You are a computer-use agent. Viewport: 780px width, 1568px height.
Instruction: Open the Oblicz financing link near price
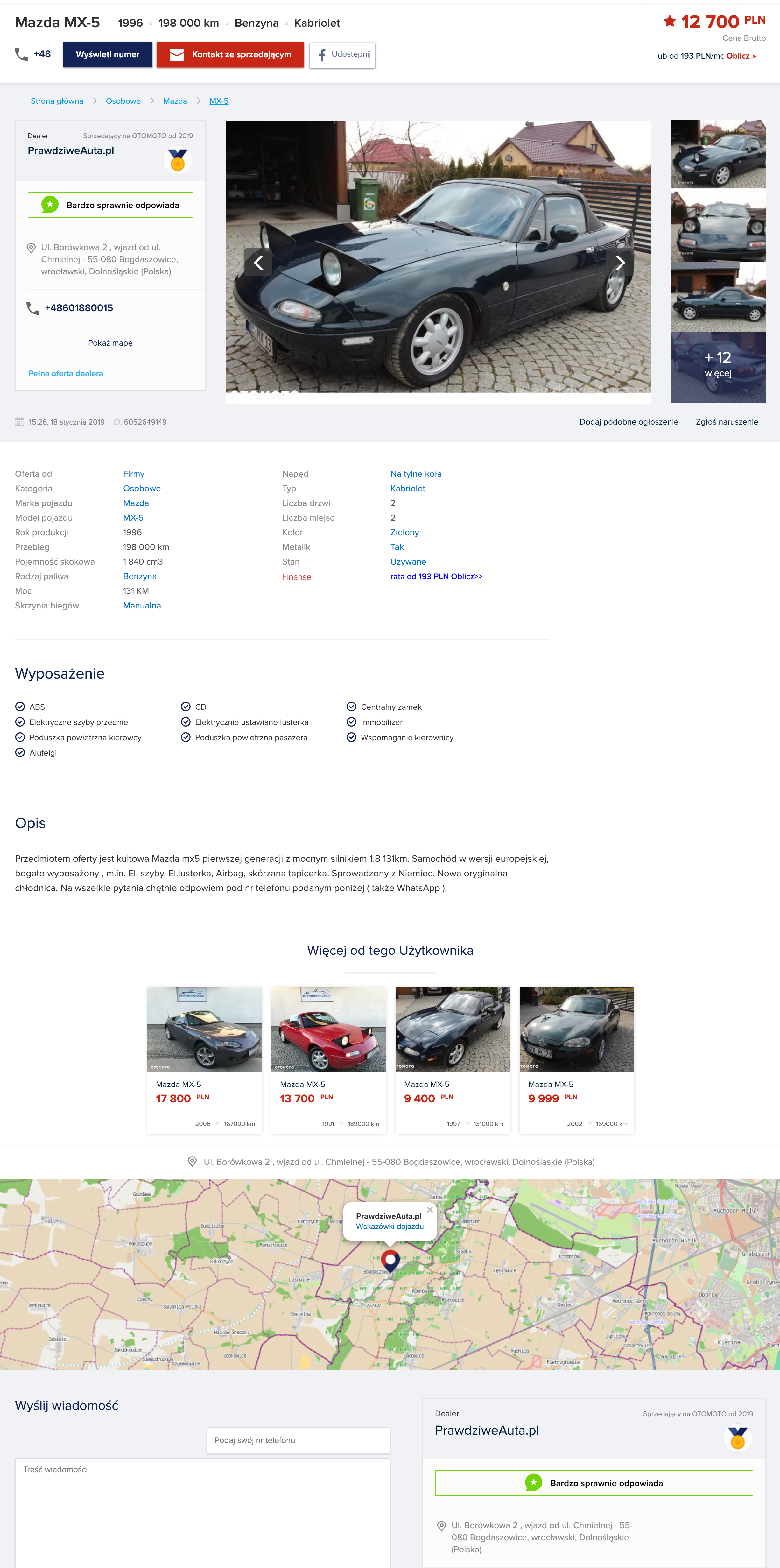[x=741, y=56]
